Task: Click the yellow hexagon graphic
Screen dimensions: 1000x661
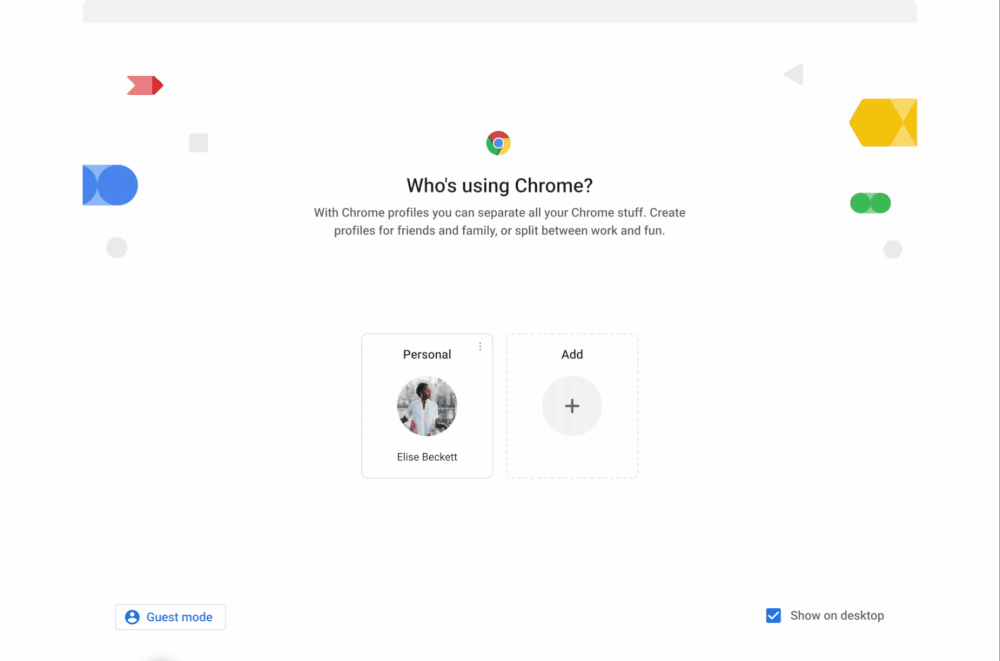Action: tap(883, 123)
